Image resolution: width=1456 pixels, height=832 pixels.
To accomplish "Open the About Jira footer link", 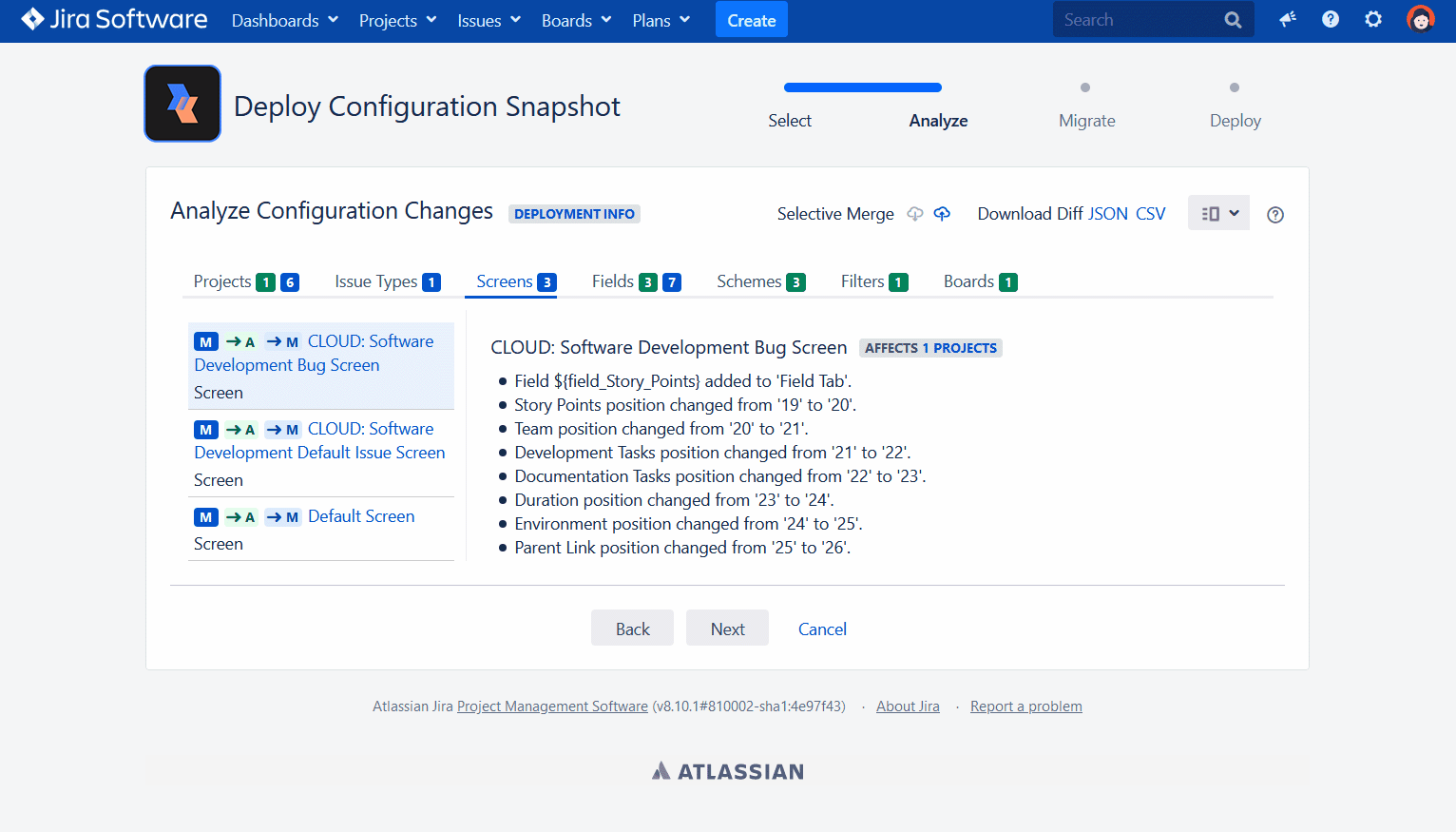I will (x=908, y=706).
